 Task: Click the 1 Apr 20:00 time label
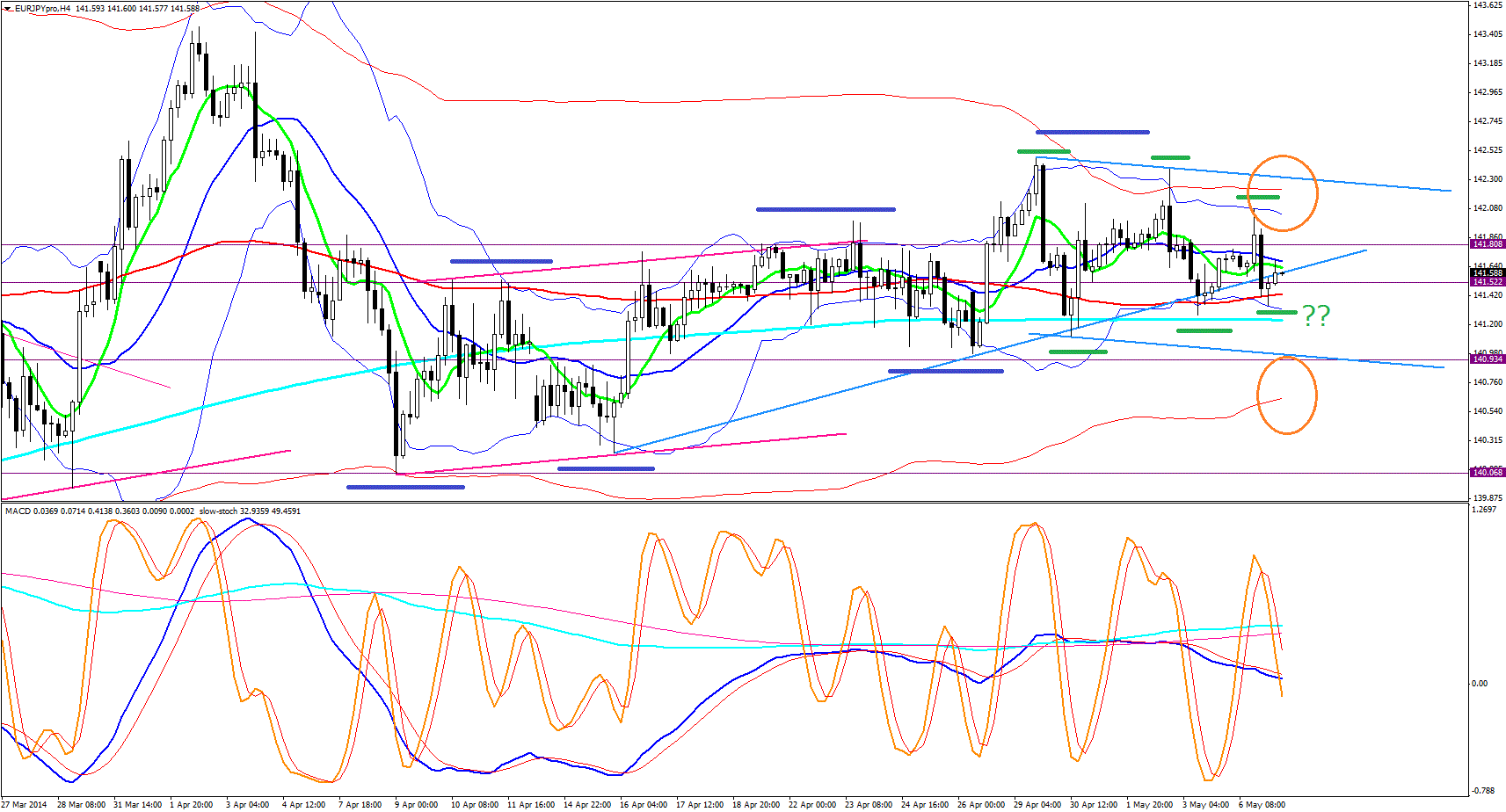(x=192, y=805)
